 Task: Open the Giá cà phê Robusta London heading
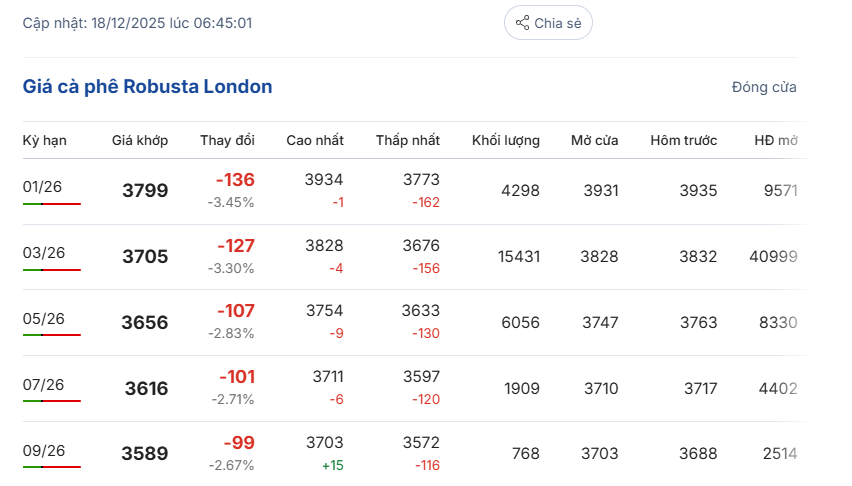pos(147,87)
